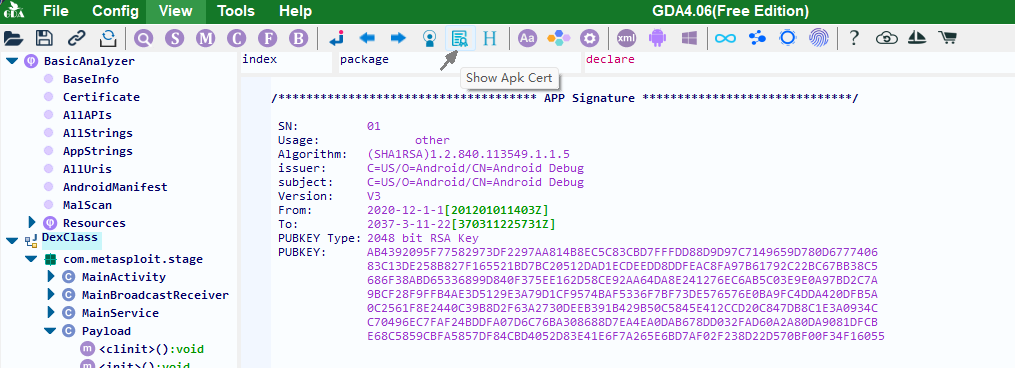Viewport: 1015px width, 368px height.
Task: Open the File menu
Action: click(x=56, y=11)
